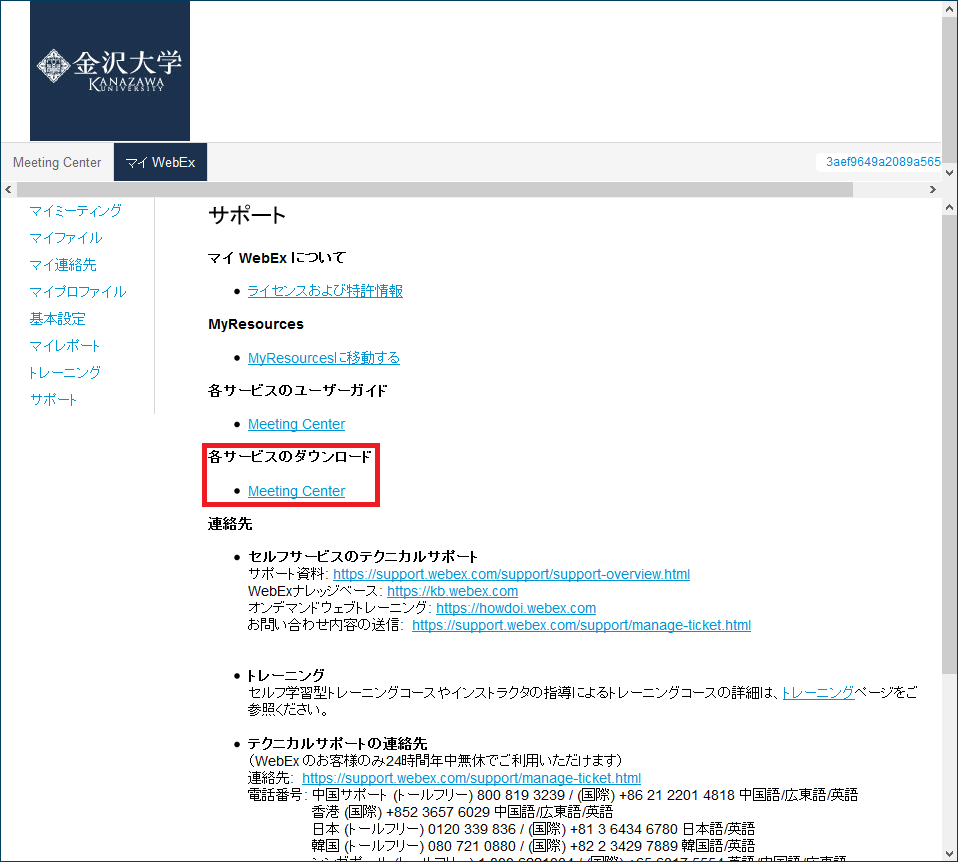Open トレーニング in the left sidebar
This screenshot has width=958, height=862.
coord(65,372)
